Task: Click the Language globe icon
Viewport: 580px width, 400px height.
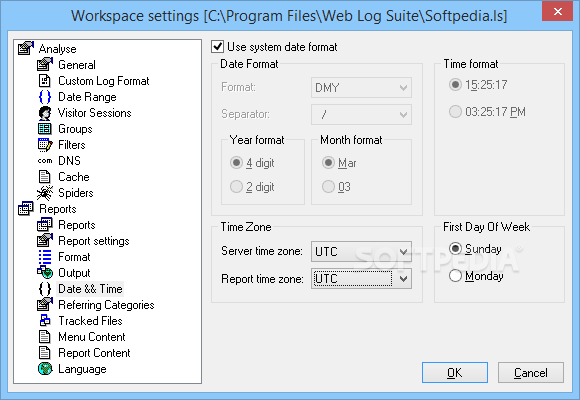Action: pyautogui.click(x=45, y=369)
